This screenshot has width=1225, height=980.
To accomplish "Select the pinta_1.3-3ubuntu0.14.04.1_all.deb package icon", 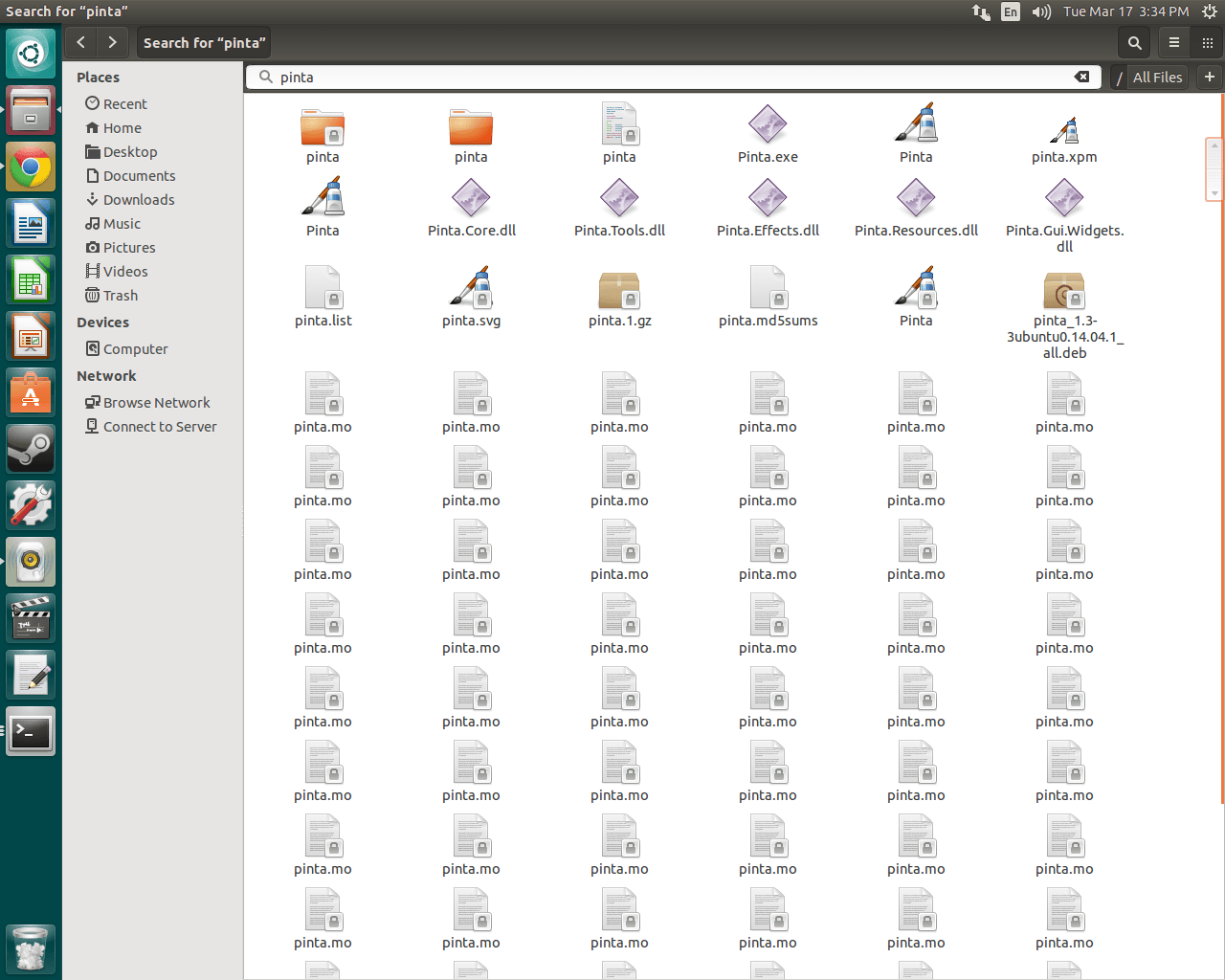I will (x=1064, y=289).
